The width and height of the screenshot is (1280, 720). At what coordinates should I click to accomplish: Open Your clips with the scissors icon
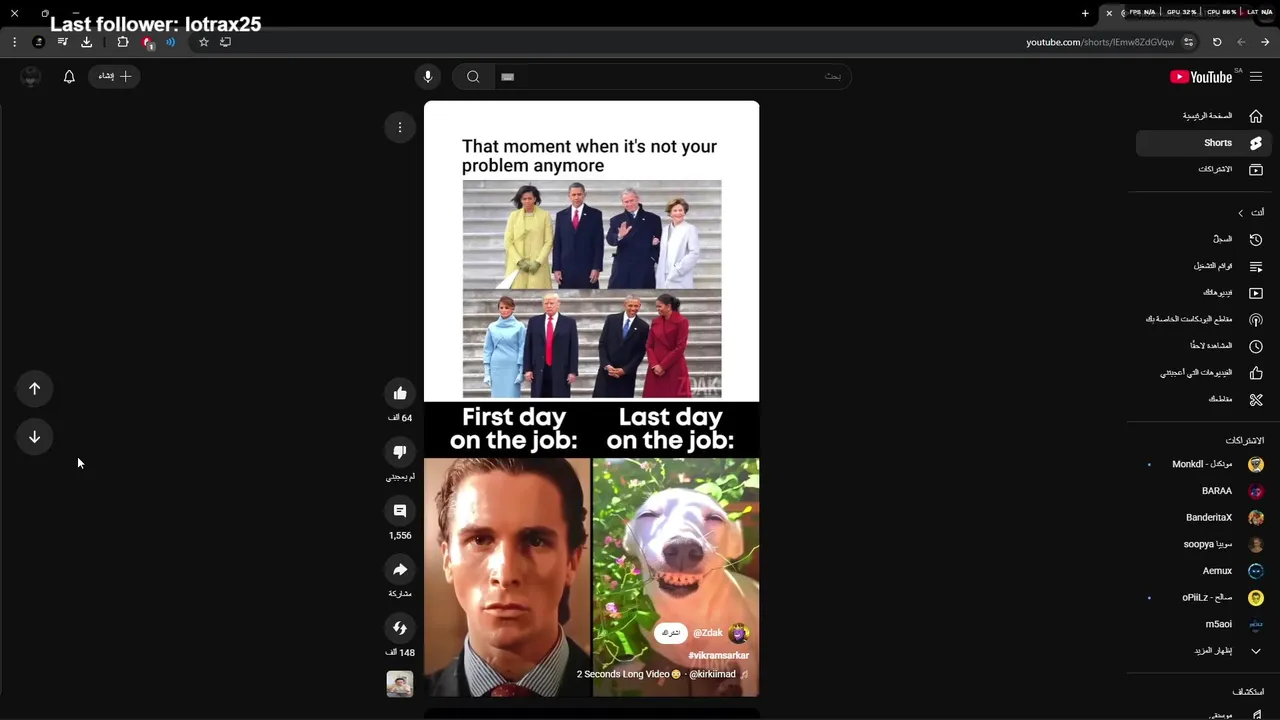1204,399
